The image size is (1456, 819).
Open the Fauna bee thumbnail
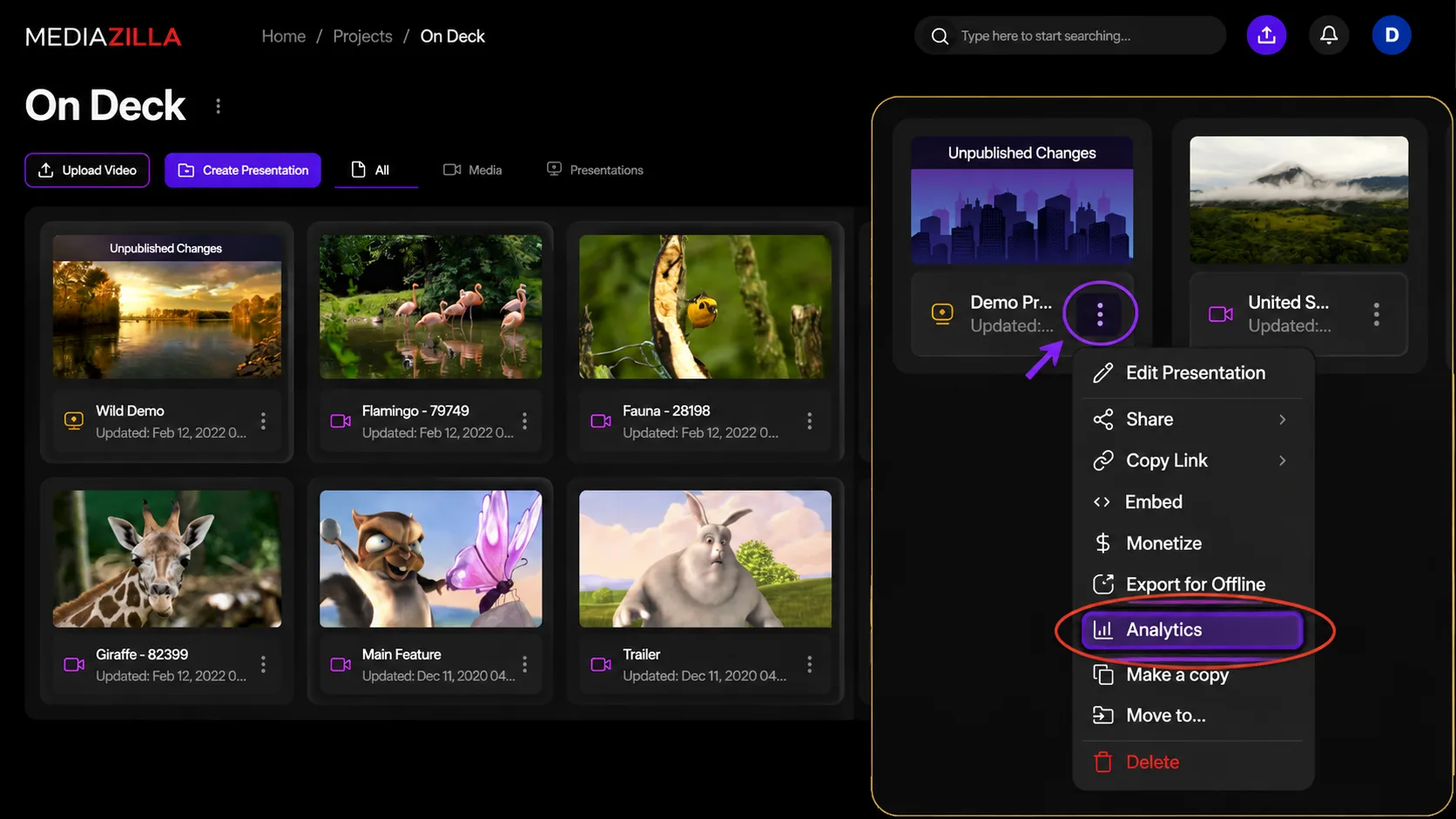pyautogui.click(x=705, y=306)
